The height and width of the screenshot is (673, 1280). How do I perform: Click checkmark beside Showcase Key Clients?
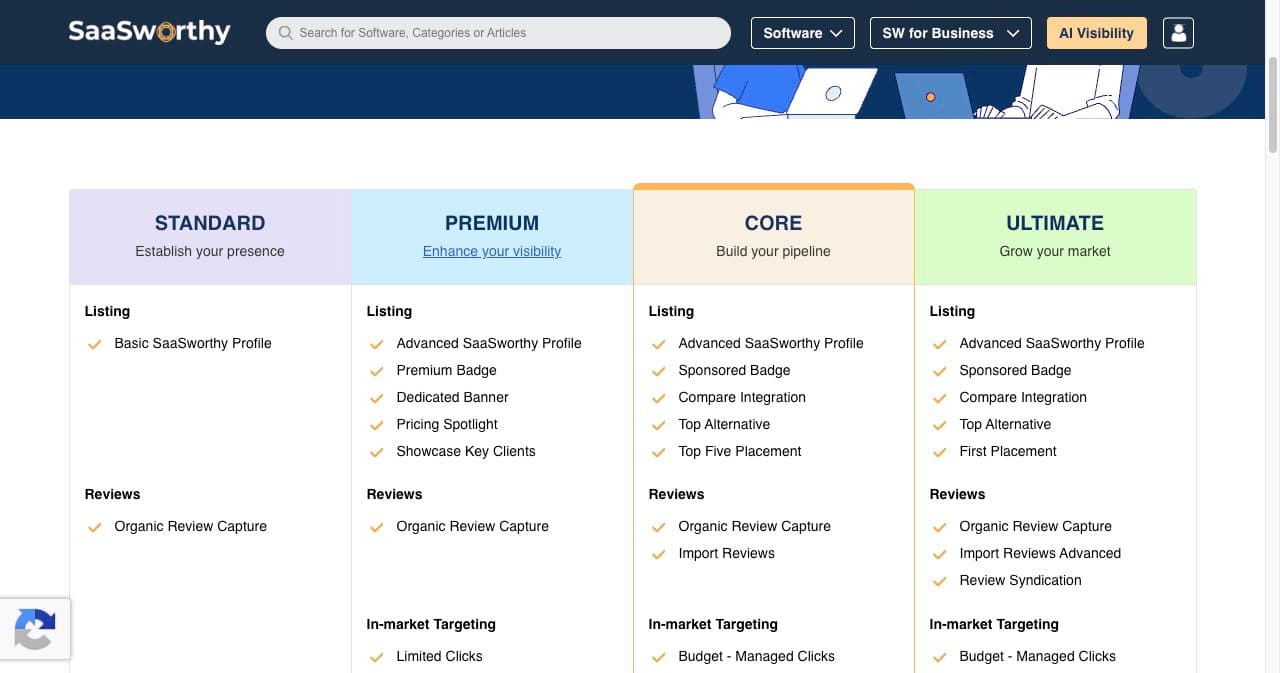pos(377,452)
